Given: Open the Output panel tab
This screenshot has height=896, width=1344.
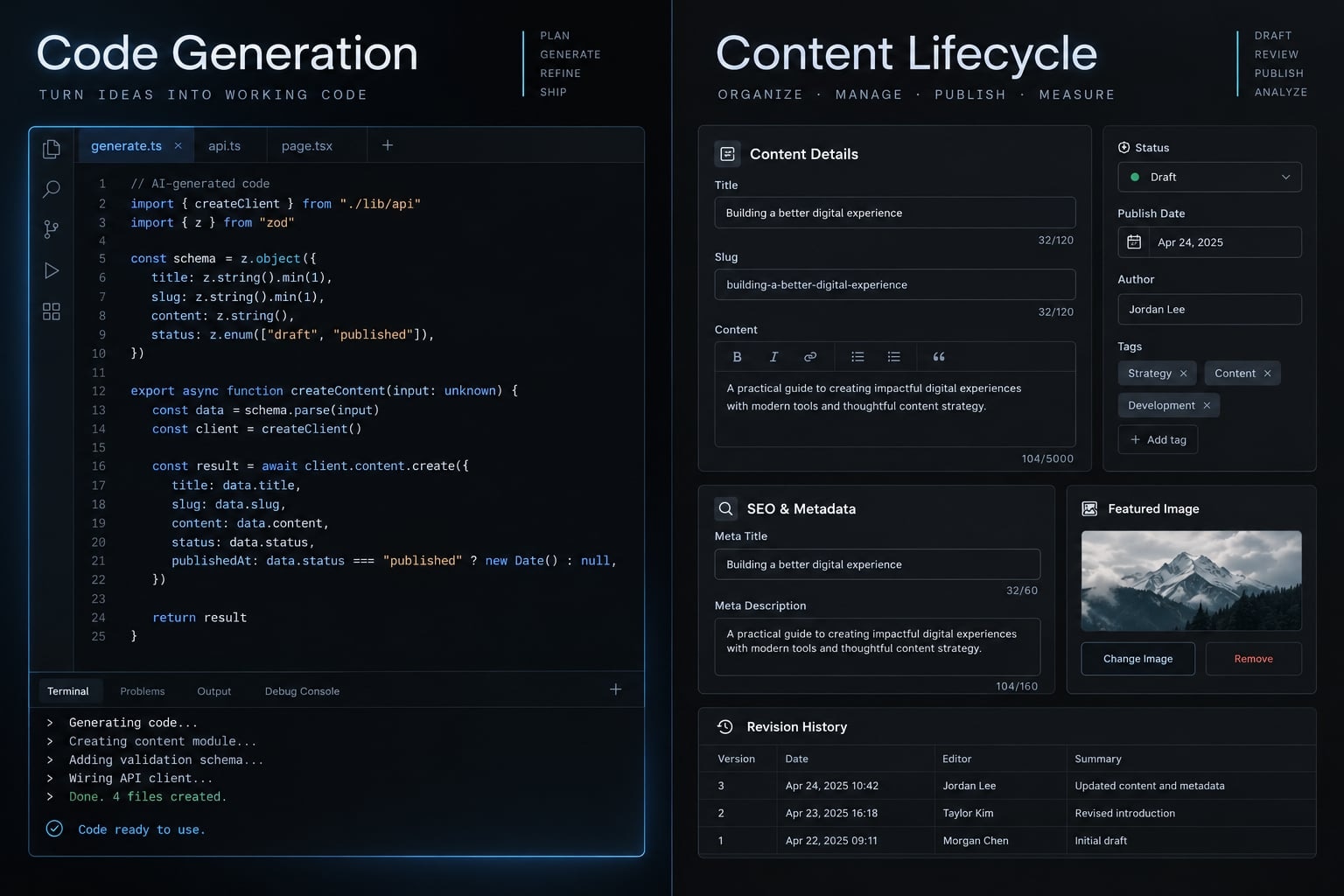Looking at the screenshot, I should pos(214,691).
